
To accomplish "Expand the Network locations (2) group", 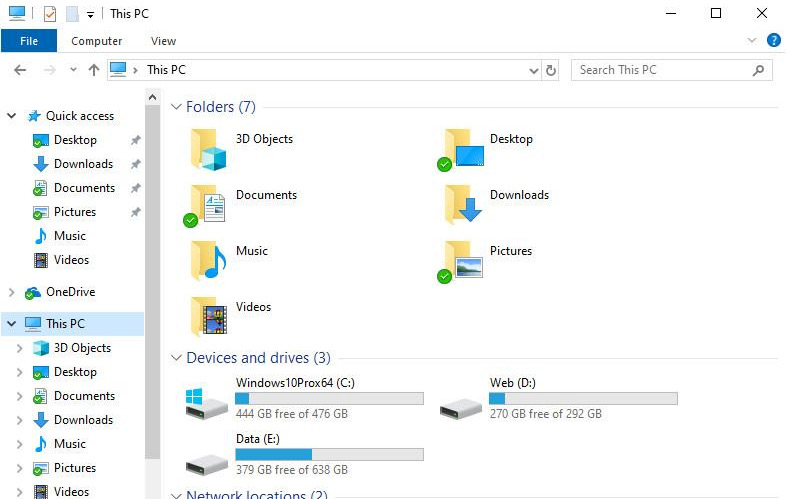I will click(176, 495).
